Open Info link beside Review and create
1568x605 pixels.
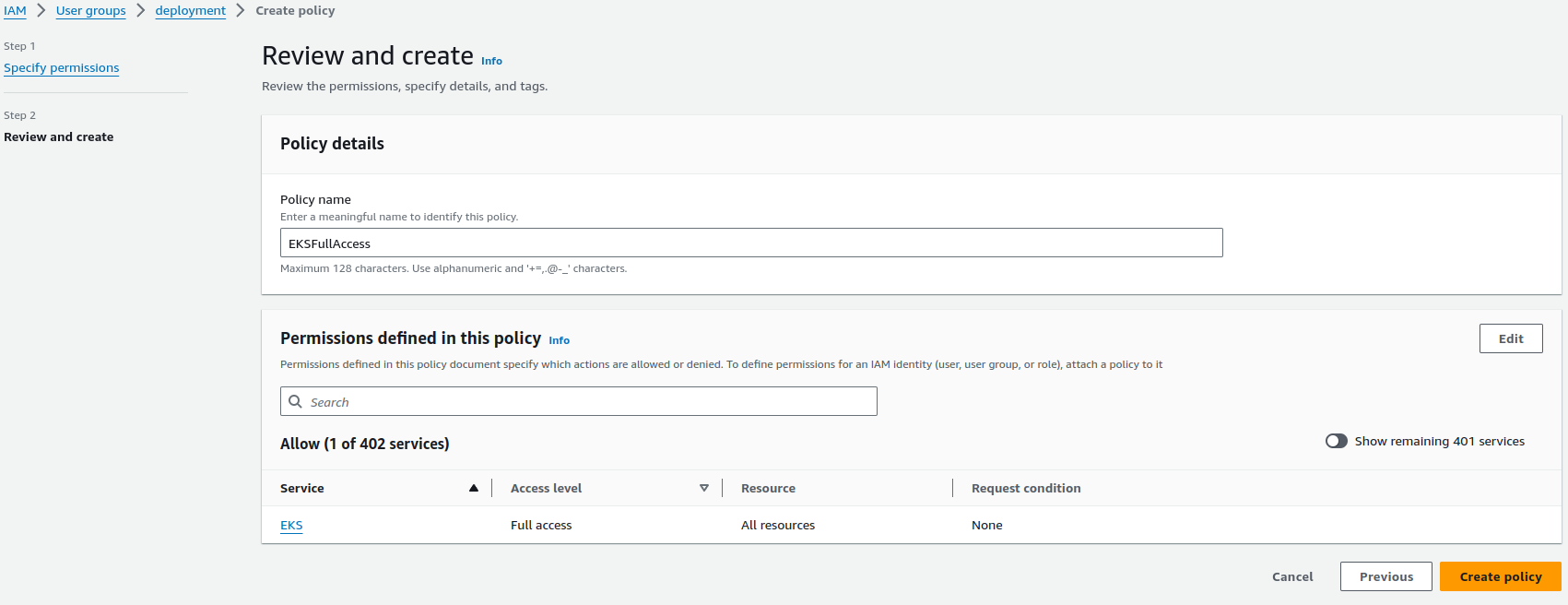(491, 61)
